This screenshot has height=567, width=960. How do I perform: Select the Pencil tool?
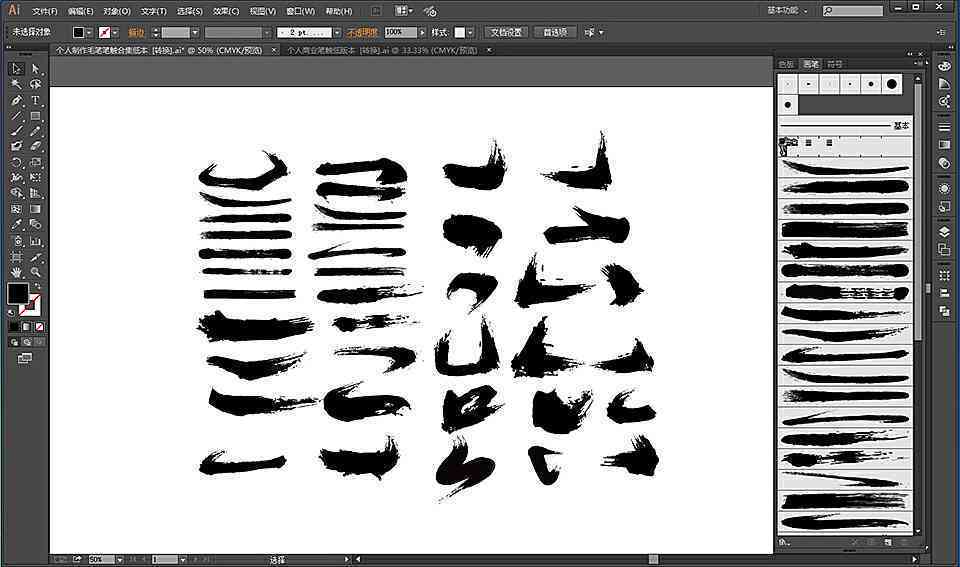coord(36,130)
